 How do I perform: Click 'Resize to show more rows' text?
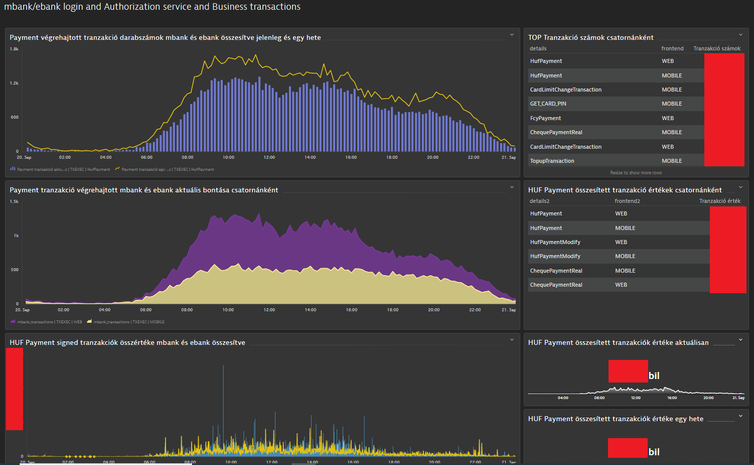[x=636, y=173]
